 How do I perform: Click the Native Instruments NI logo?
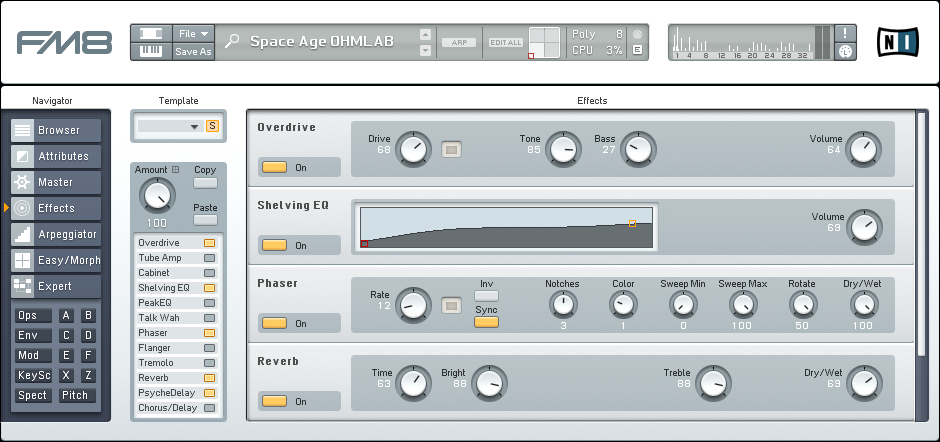click(897, 42)
